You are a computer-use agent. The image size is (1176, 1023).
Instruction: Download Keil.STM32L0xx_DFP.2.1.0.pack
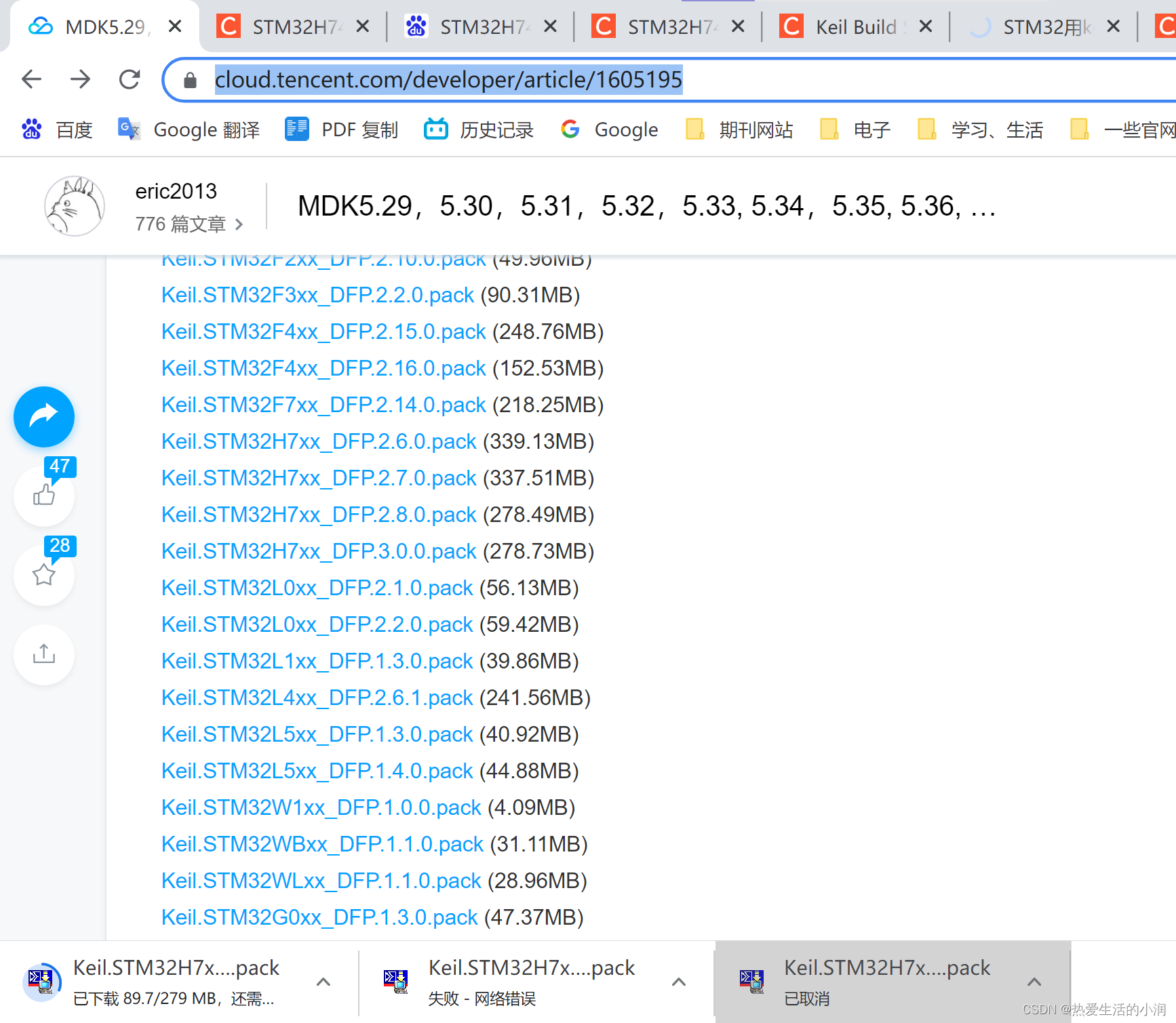pyautogui.click(x=317, y=588)
